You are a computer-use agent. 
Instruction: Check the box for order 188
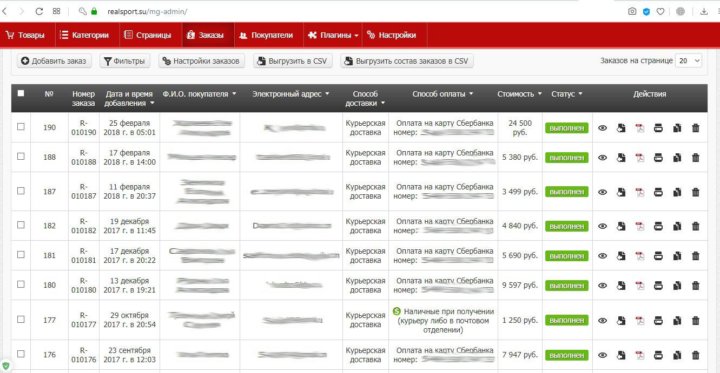tap(21, 156)
